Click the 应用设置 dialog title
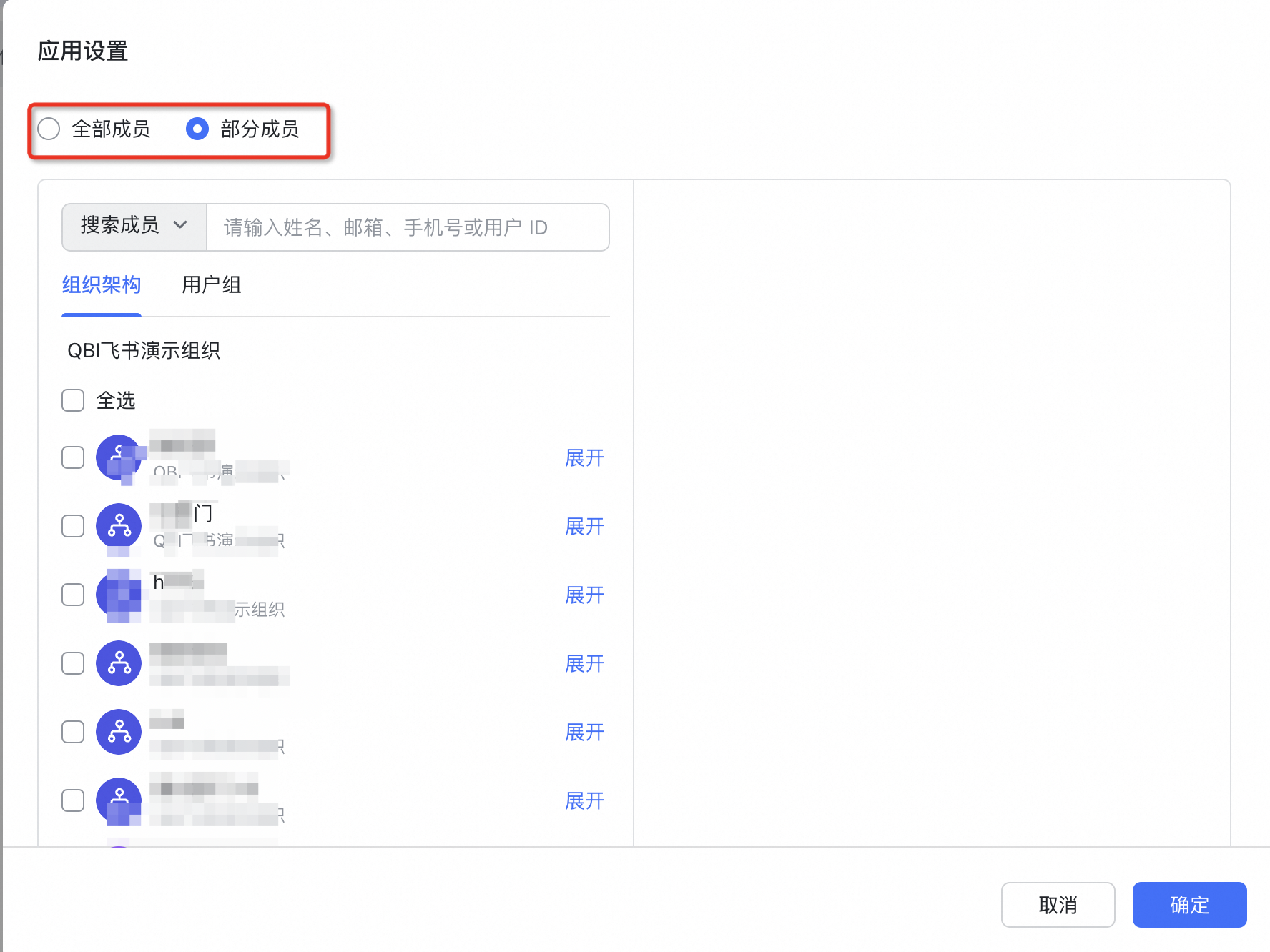1270x952 pixels. tap(83, 51)
